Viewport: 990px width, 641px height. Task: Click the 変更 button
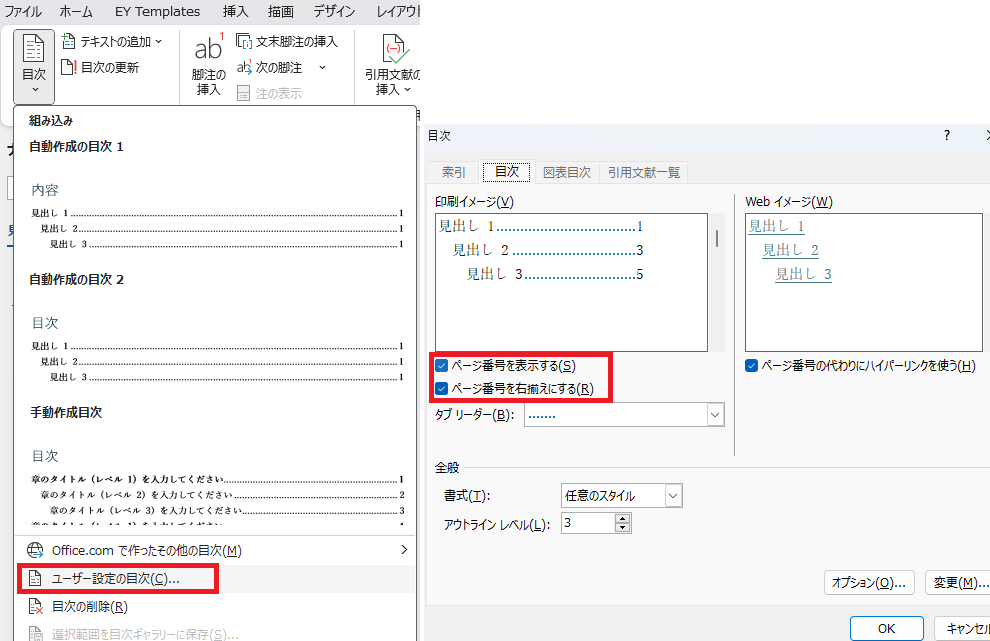(958, 582)
